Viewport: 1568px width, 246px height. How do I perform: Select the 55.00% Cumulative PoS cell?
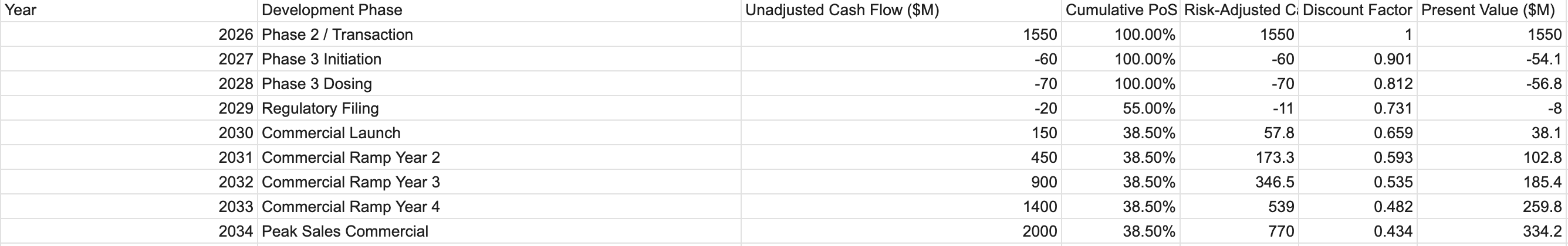point(1121,108)
